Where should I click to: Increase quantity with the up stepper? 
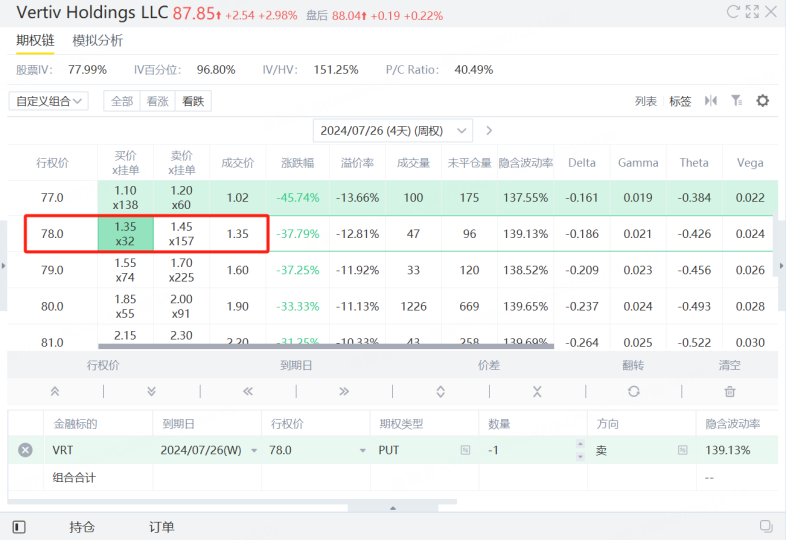[x=580, y=444]
